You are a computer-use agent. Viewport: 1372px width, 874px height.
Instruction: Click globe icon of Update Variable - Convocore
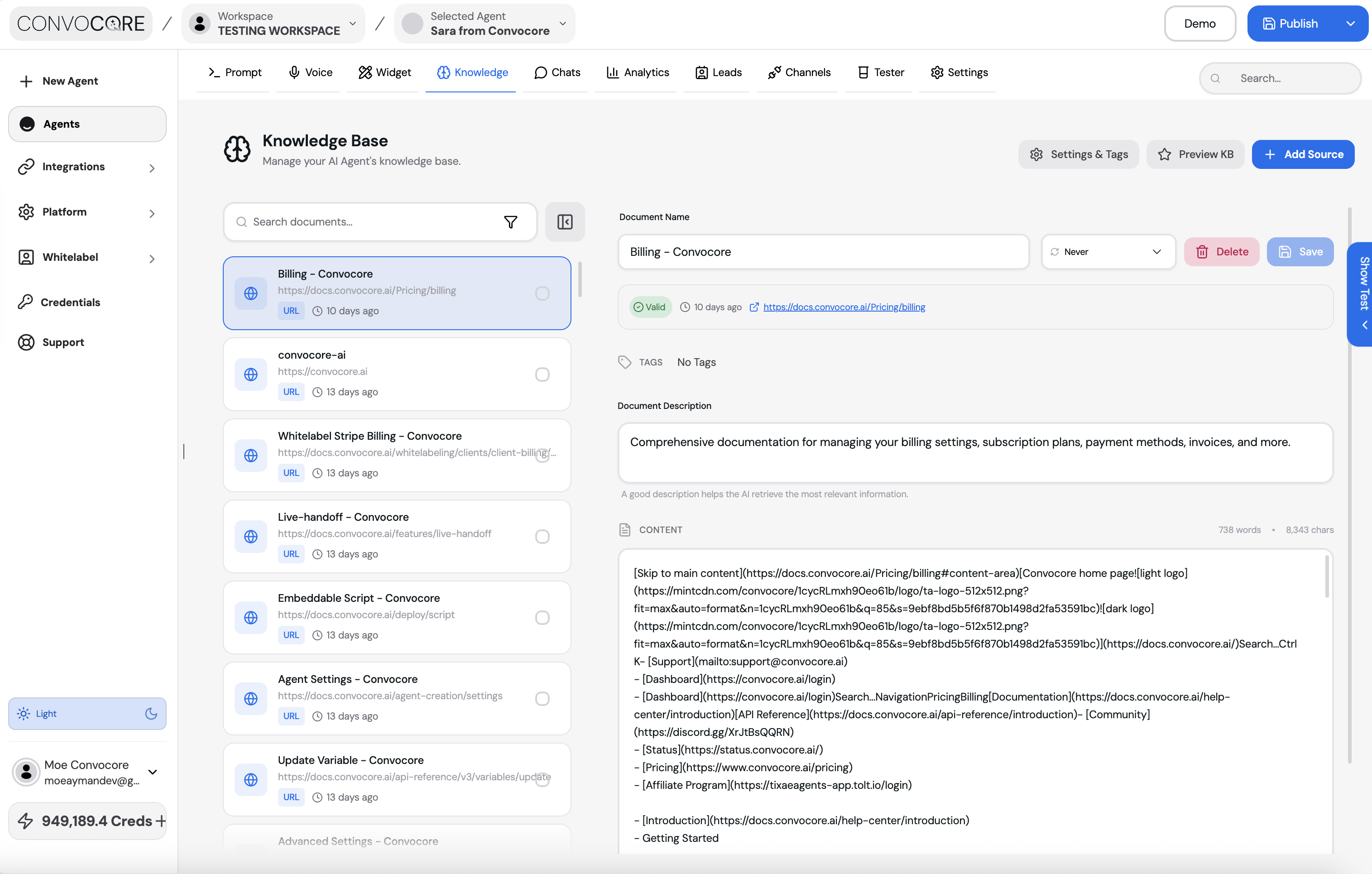coord(251,779)
